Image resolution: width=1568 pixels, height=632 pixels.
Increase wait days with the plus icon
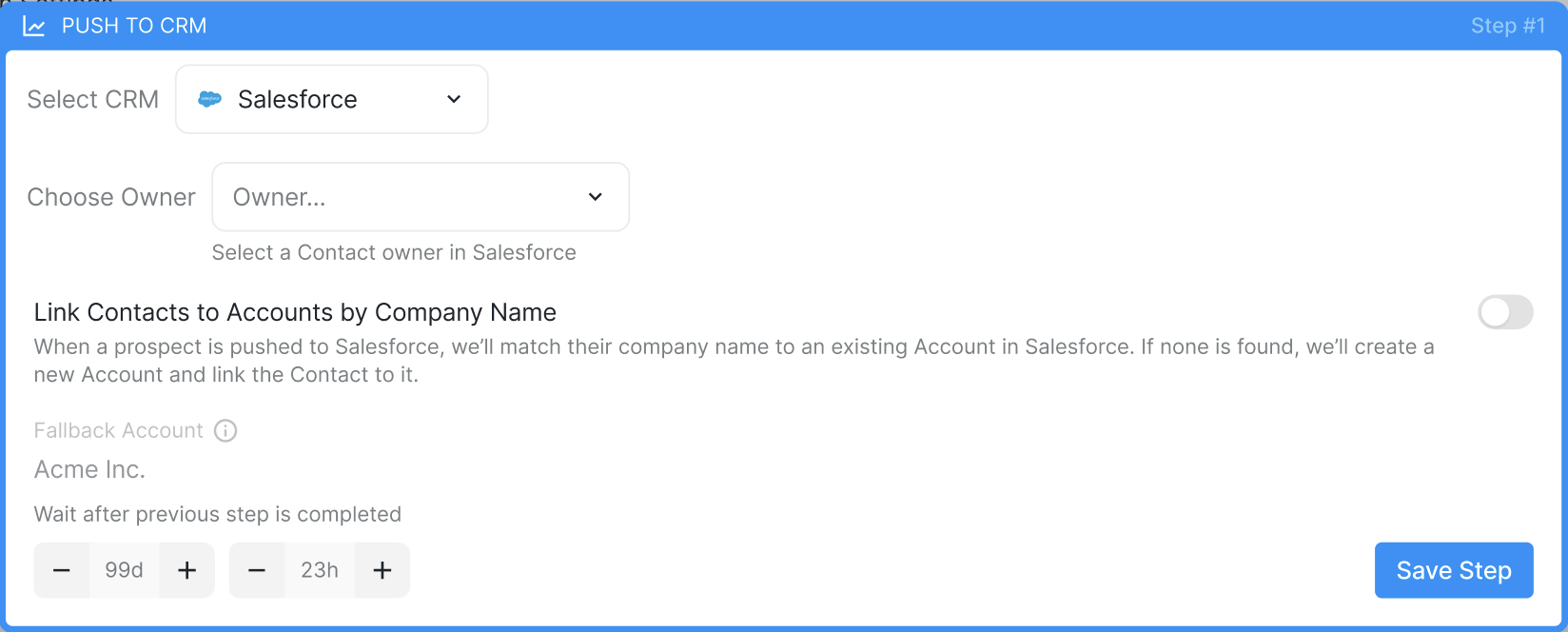click(x=187, y=570)
